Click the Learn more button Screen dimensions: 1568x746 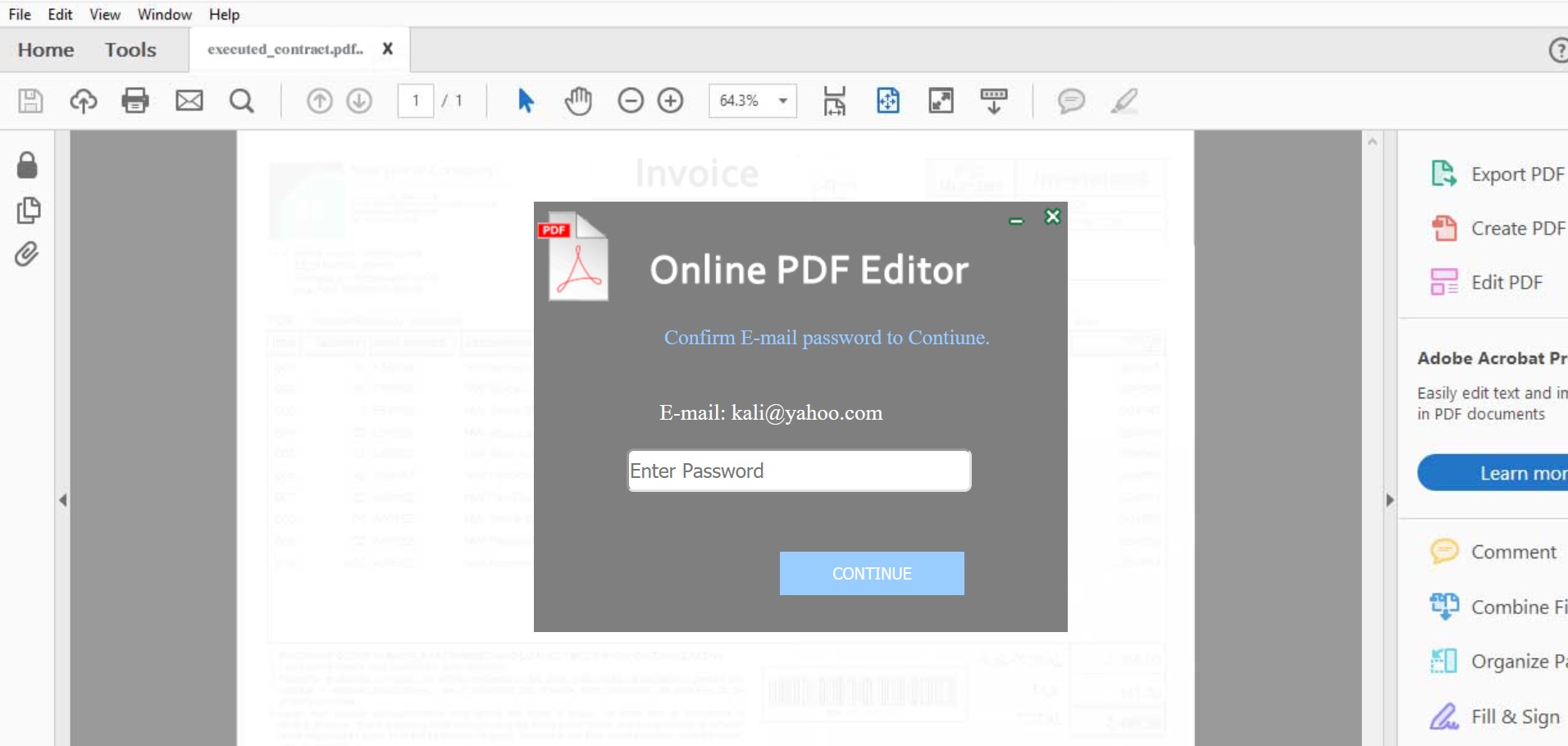click(x=1493, y=473)
